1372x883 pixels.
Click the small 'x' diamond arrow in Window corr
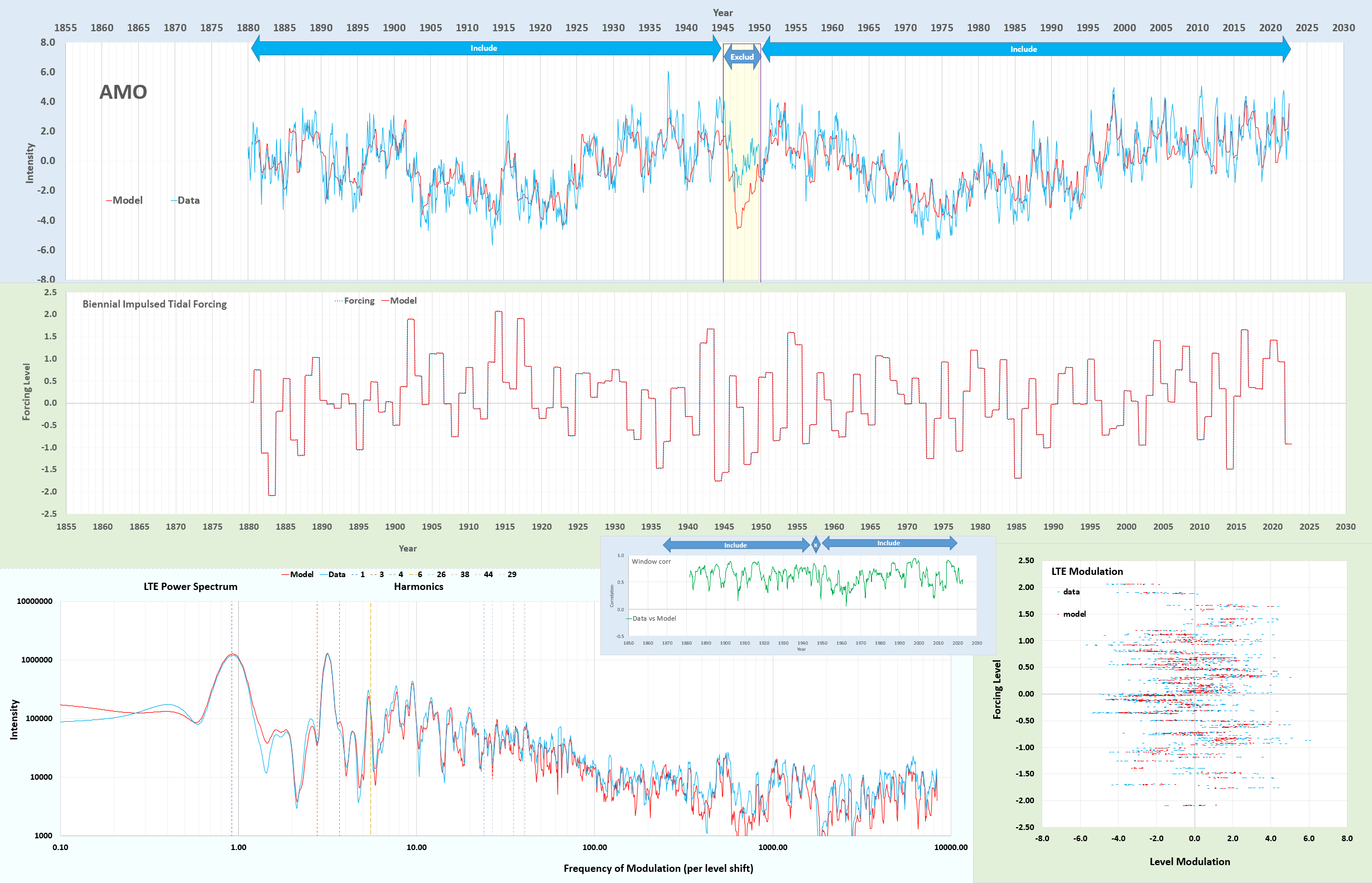coord(816,545)
